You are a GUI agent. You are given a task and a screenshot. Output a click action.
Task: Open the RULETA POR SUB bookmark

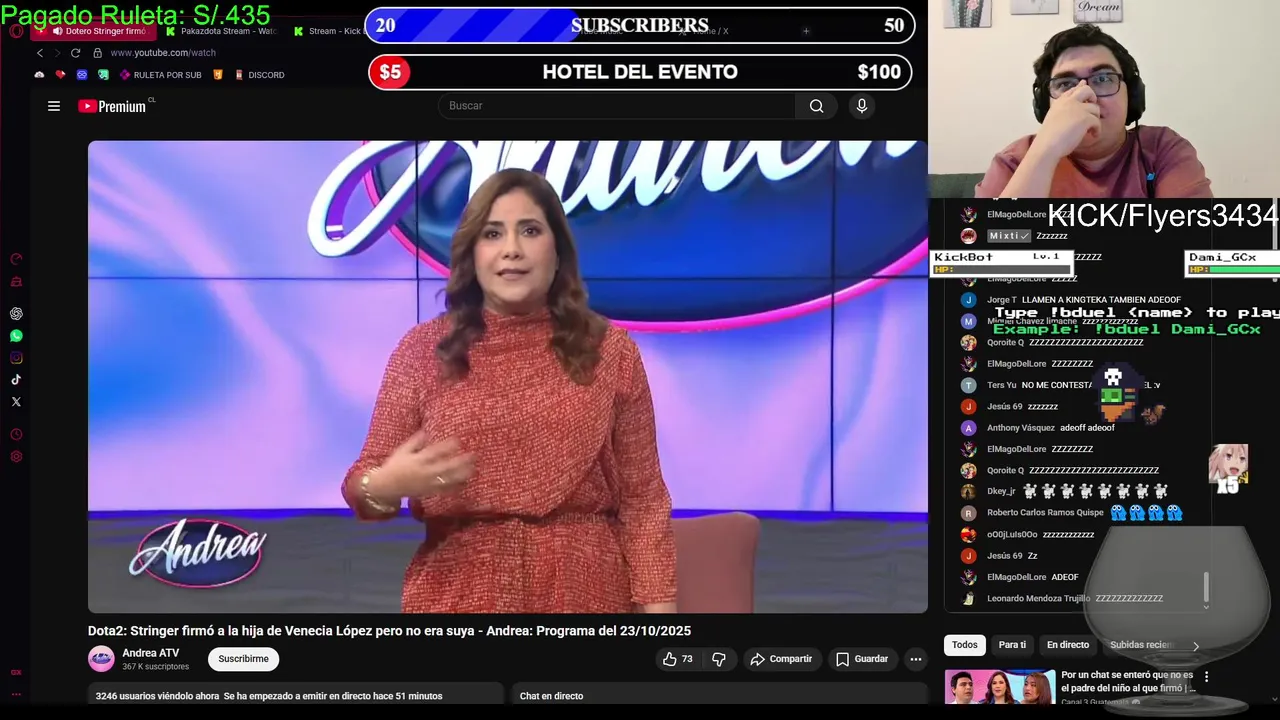[x=160, y=75]
